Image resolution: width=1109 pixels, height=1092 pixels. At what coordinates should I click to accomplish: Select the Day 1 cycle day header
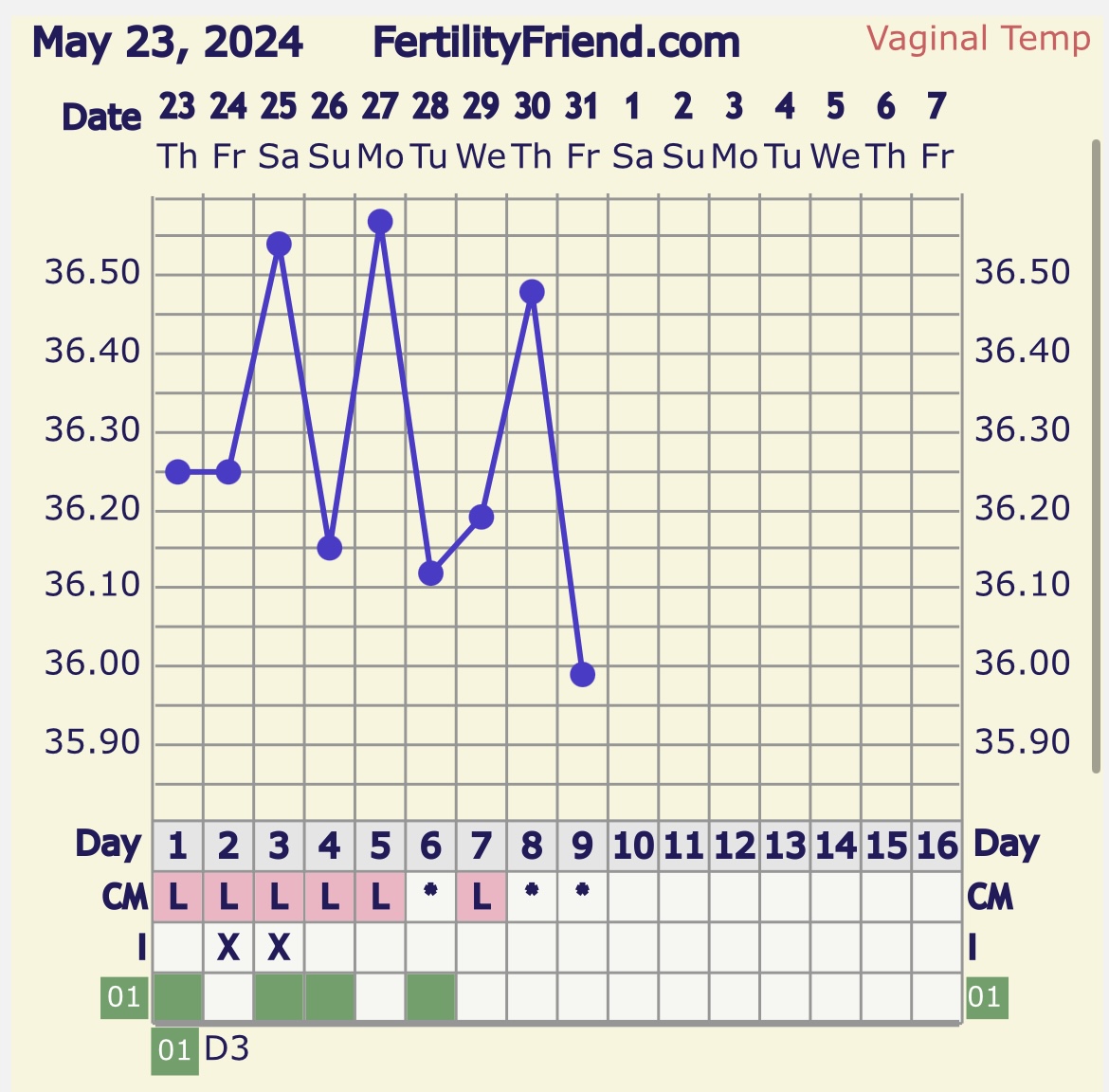pos(177,846)
